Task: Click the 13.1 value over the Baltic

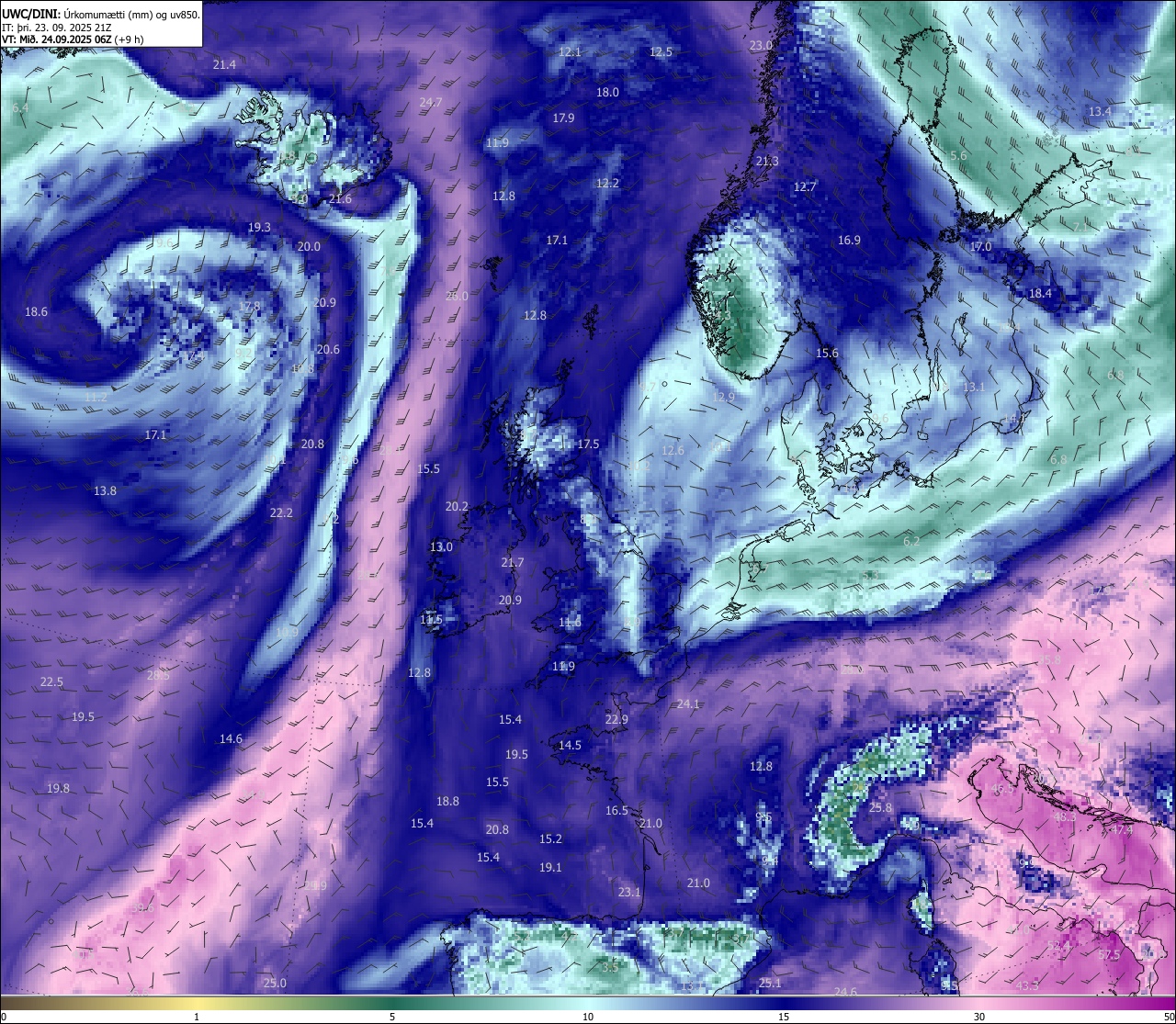Action: pyautogui.click(x=973, y=387)
